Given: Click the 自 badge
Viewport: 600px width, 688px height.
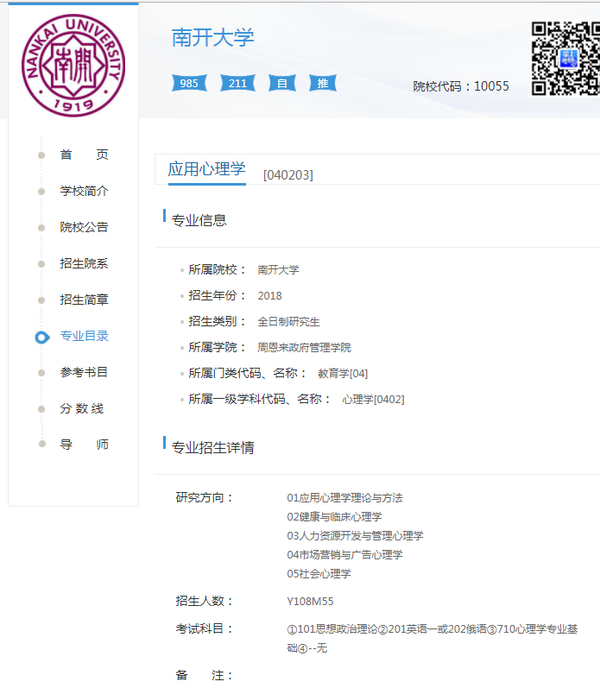Looking at the screenshot, I should pos(282,83).
